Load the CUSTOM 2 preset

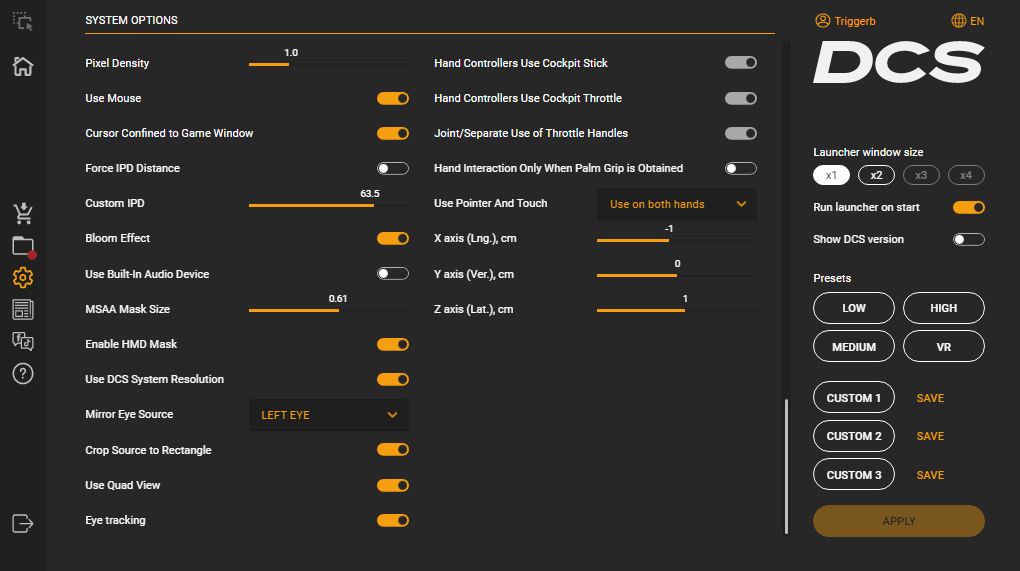point(853,436)
